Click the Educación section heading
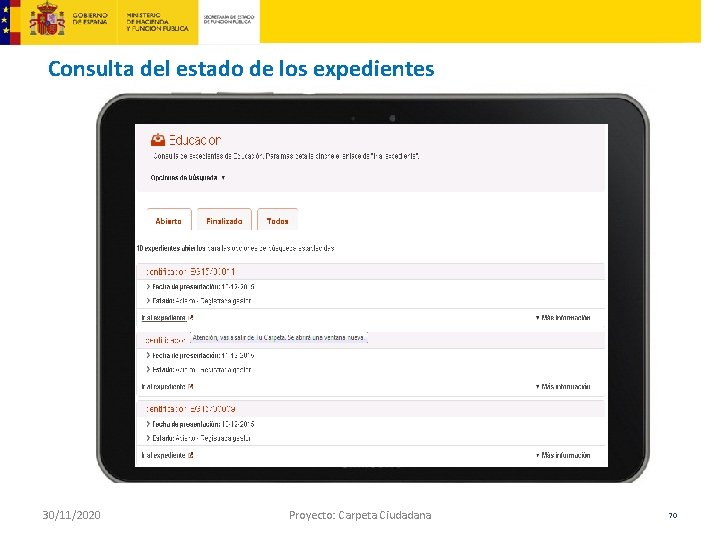 pos(195,140)
